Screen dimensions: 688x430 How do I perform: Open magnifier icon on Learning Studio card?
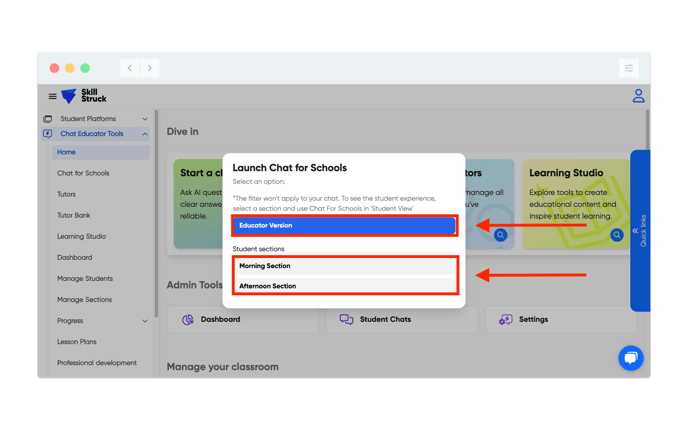click(616, 235)
